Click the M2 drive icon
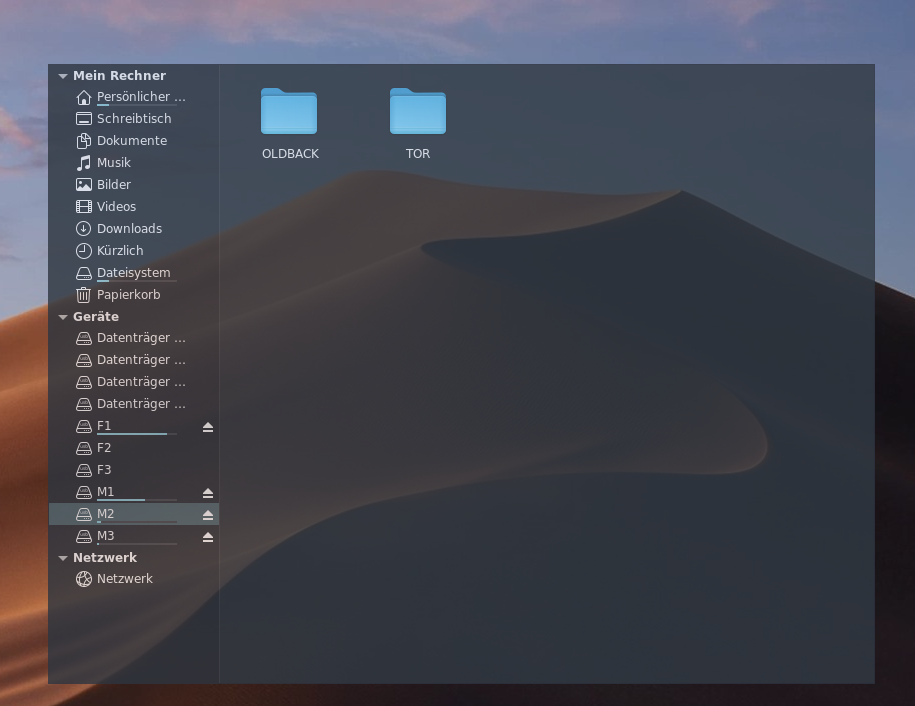This screenshot has width=915, height=706. (x=83, y=514)
